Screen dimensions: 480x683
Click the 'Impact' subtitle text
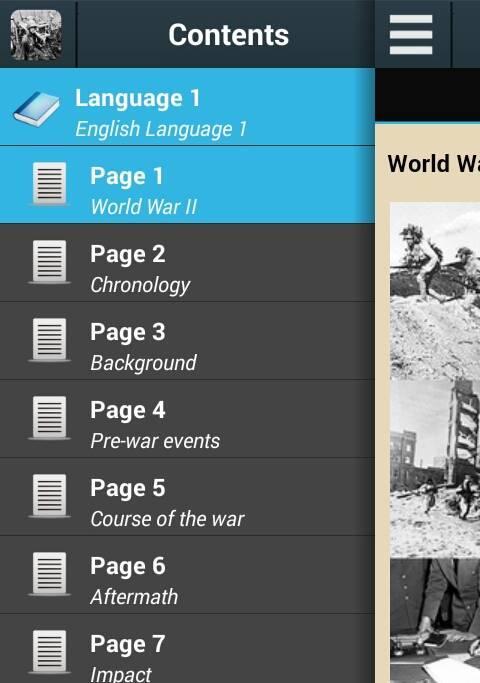[x=121, y=674]
